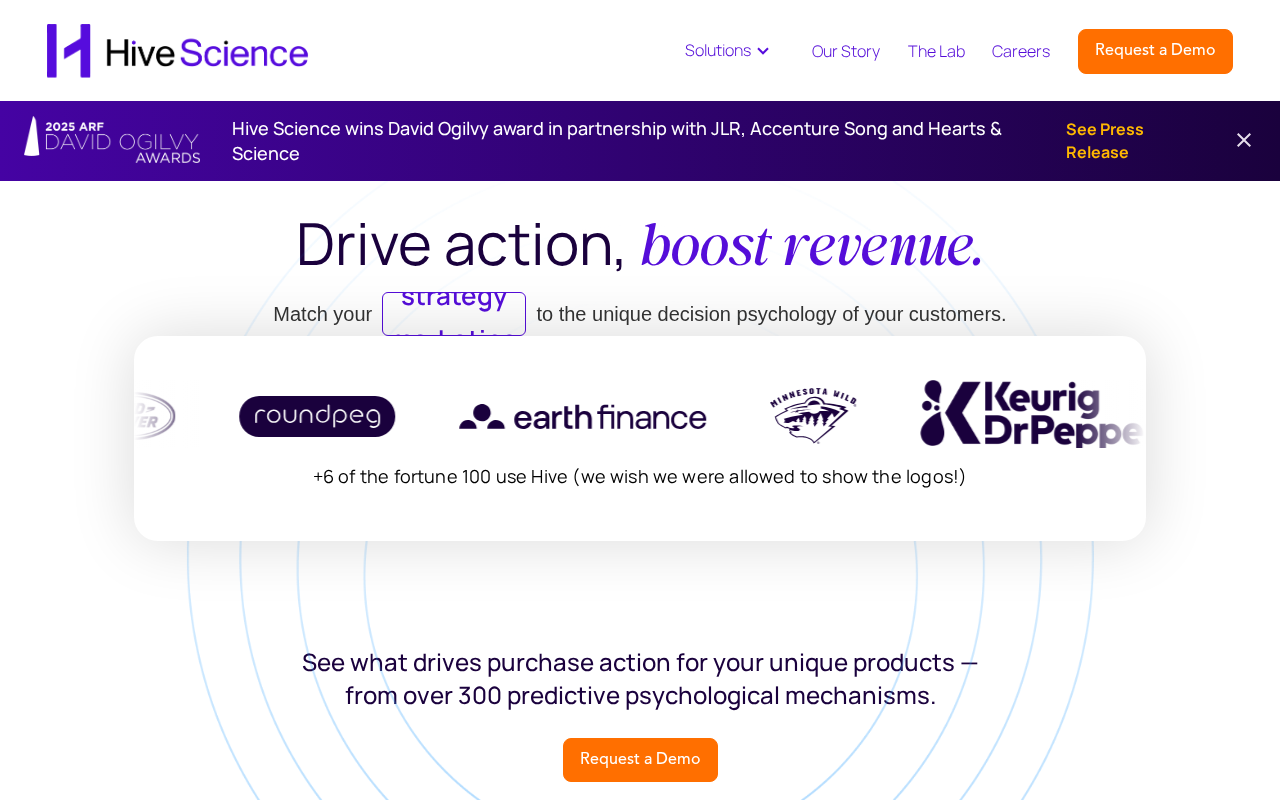Viewport: 1280px width, 800px height.
Task: Click the Minnesota Wild logo
Action: [813, 415]
